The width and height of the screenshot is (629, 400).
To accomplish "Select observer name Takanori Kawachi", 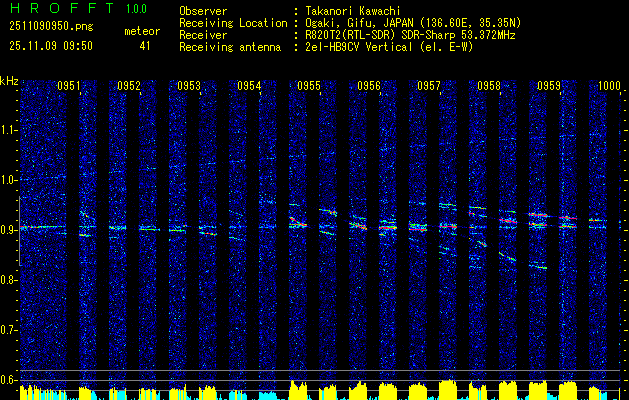I will point(353,11).
